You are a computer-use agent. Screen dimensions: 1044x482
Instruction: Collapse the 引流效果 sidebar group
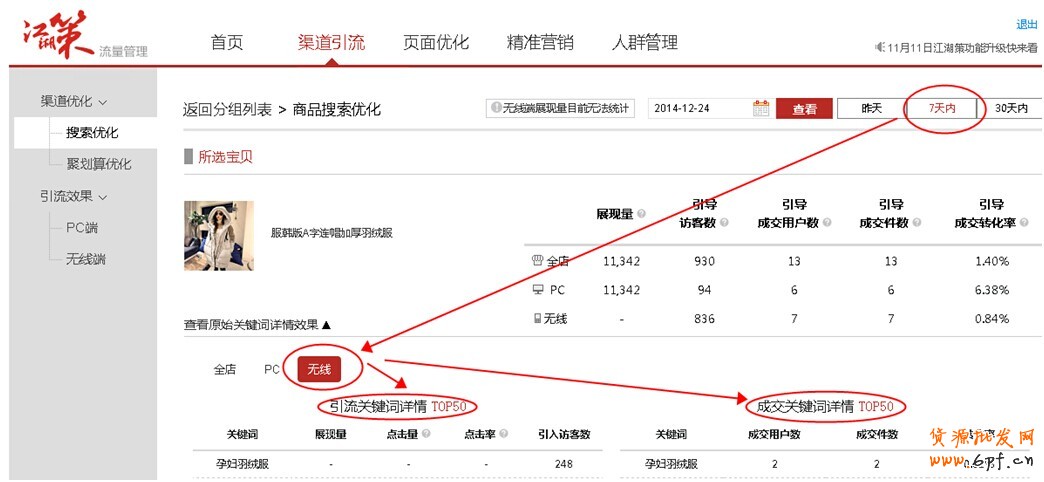tap(74, 196)
